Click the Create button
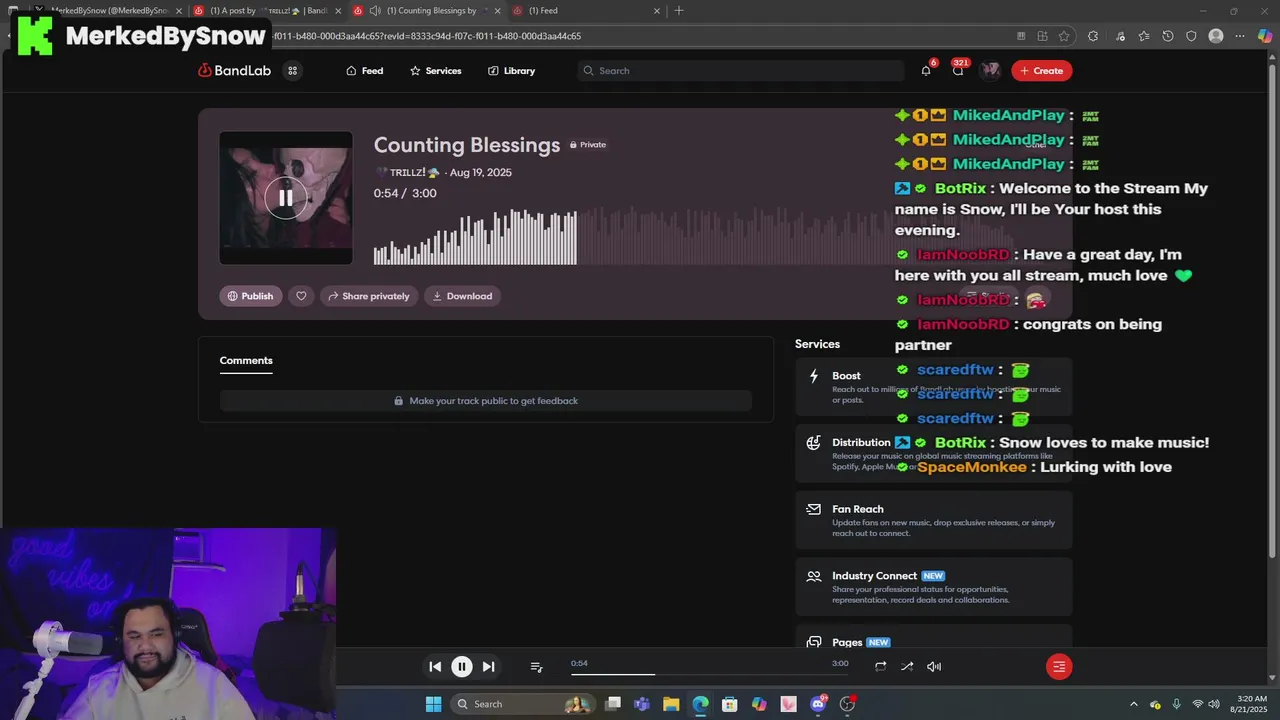 click(1042, 71)
